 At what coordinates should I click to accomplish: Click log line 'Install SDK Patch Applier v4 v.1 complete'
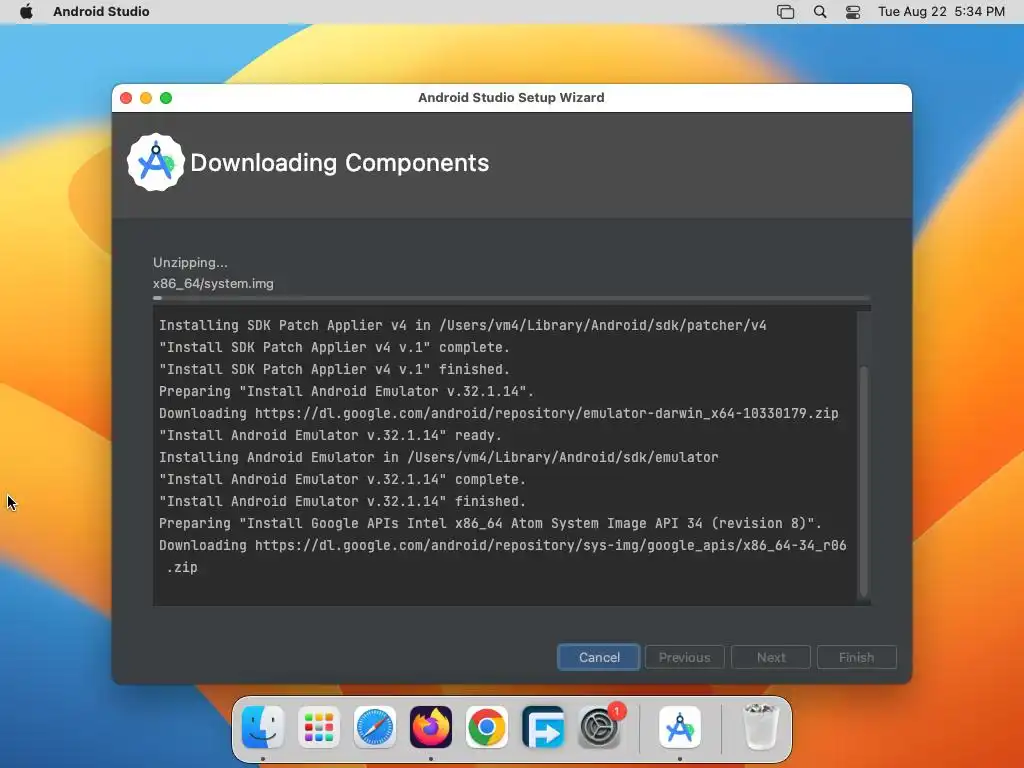334,347
